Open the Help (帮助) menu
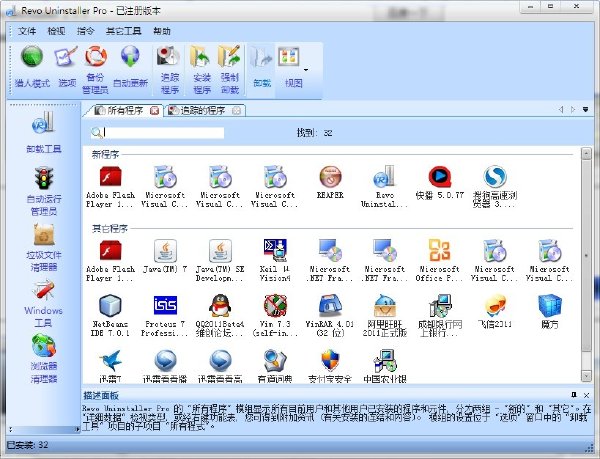The width and height of the screenshot is (600, 459). click(161, 31)
